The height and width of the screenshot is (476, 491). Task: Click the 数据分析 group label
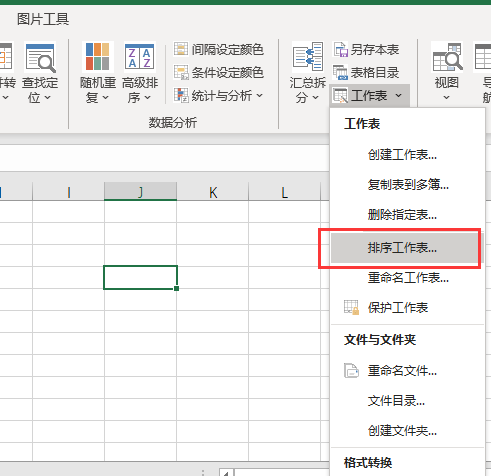(173, 123)
